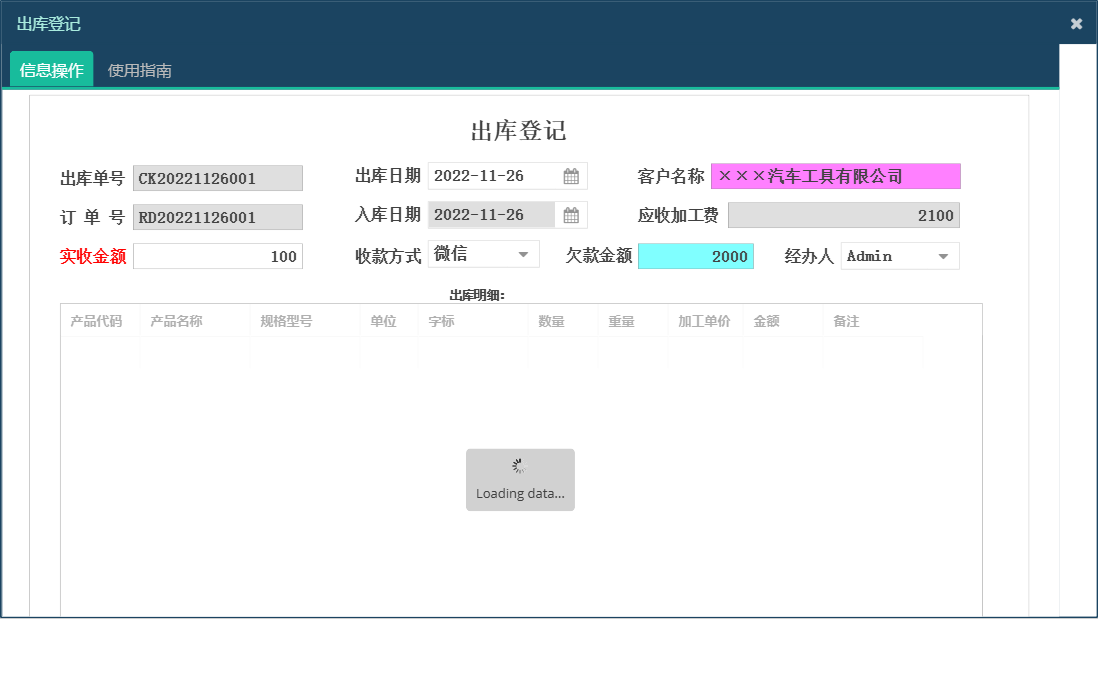Image resolution: width=1098 pixels, height=687 pixels.
Task: Click the pink 客户名称 field
Action: 835,176
